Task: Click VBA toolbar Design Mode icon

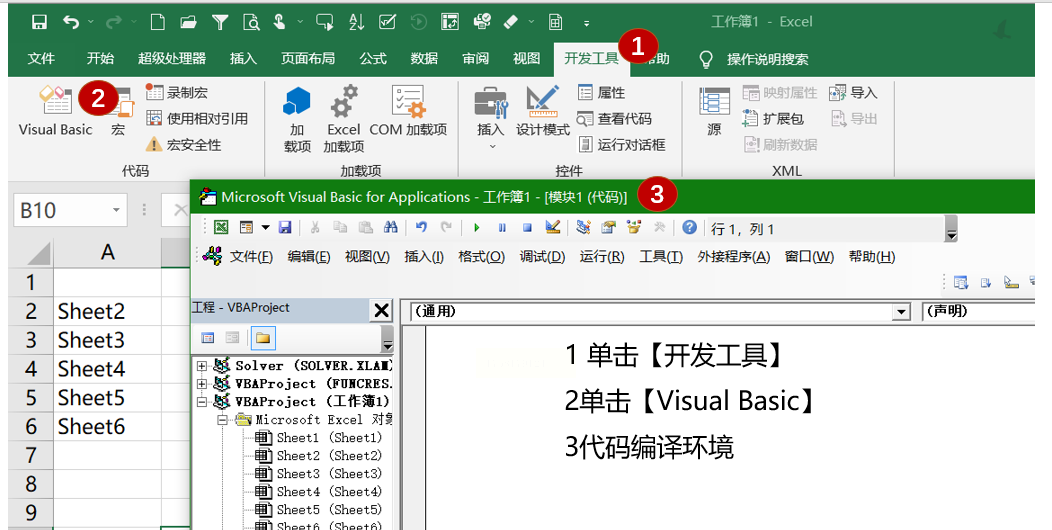Action: tap(553, 227)
